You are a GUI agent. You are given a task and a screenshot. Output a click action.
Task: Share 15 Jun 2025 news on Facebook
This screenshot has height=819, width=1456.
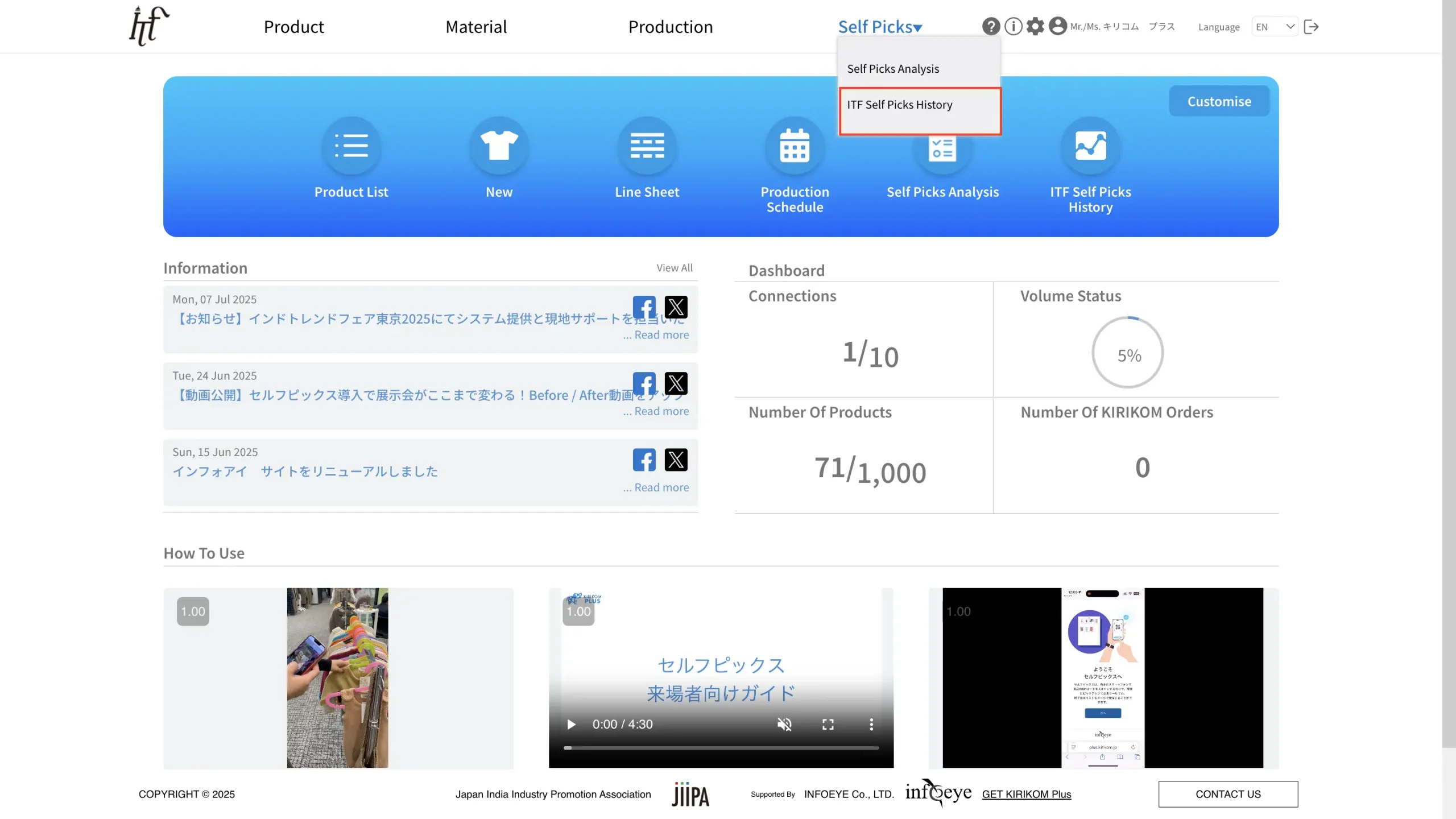(644, 460)
